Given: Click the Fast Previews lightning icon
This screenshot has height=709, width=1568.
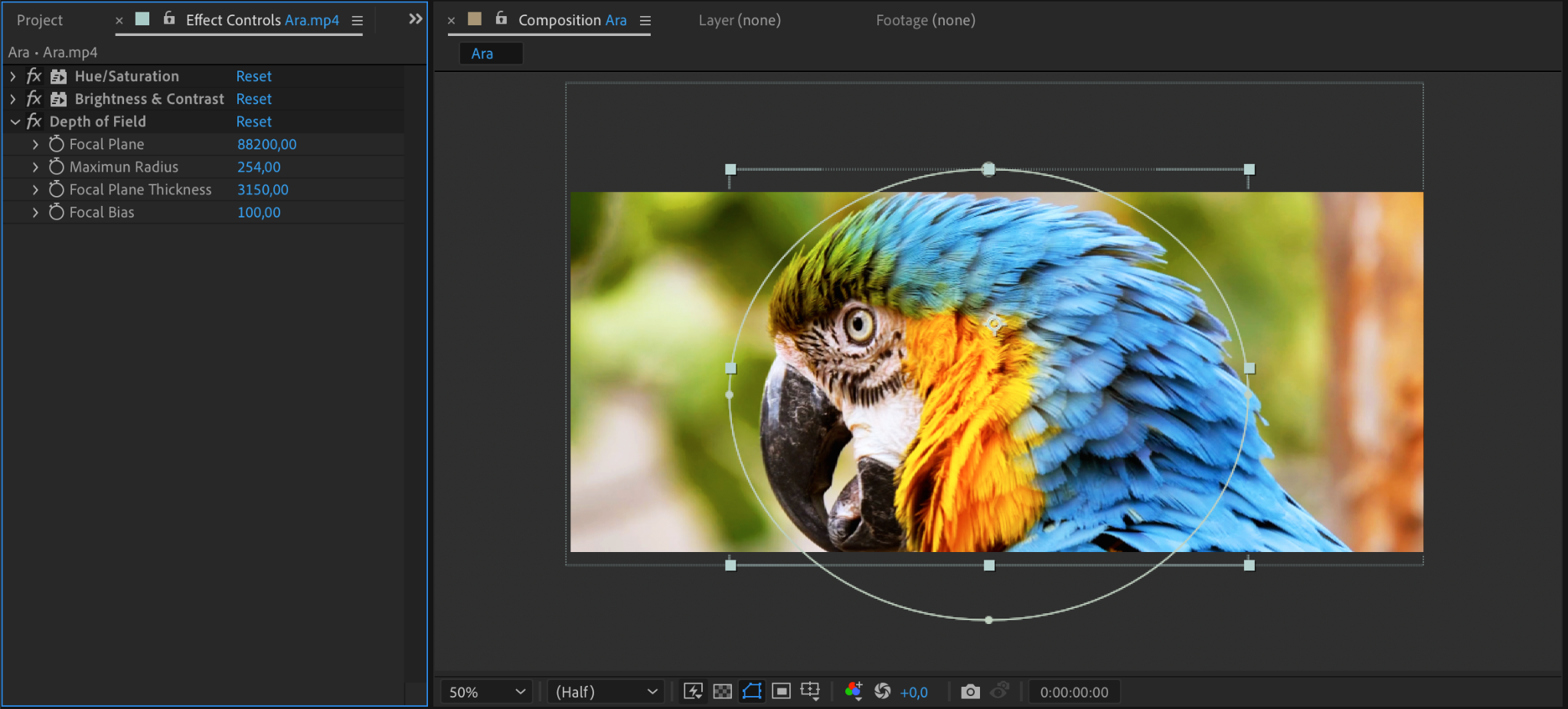Looking at the screenshot, I should click(x=693, y=691).
